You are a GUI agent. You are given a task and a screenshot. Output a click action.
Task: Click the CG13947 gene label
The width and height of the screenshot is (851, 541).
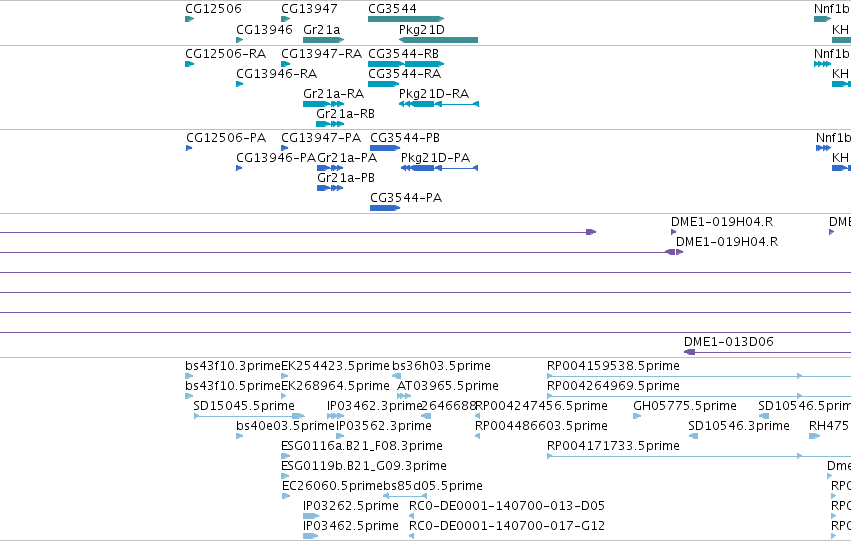pyautogui.click(x=309, y=9)
